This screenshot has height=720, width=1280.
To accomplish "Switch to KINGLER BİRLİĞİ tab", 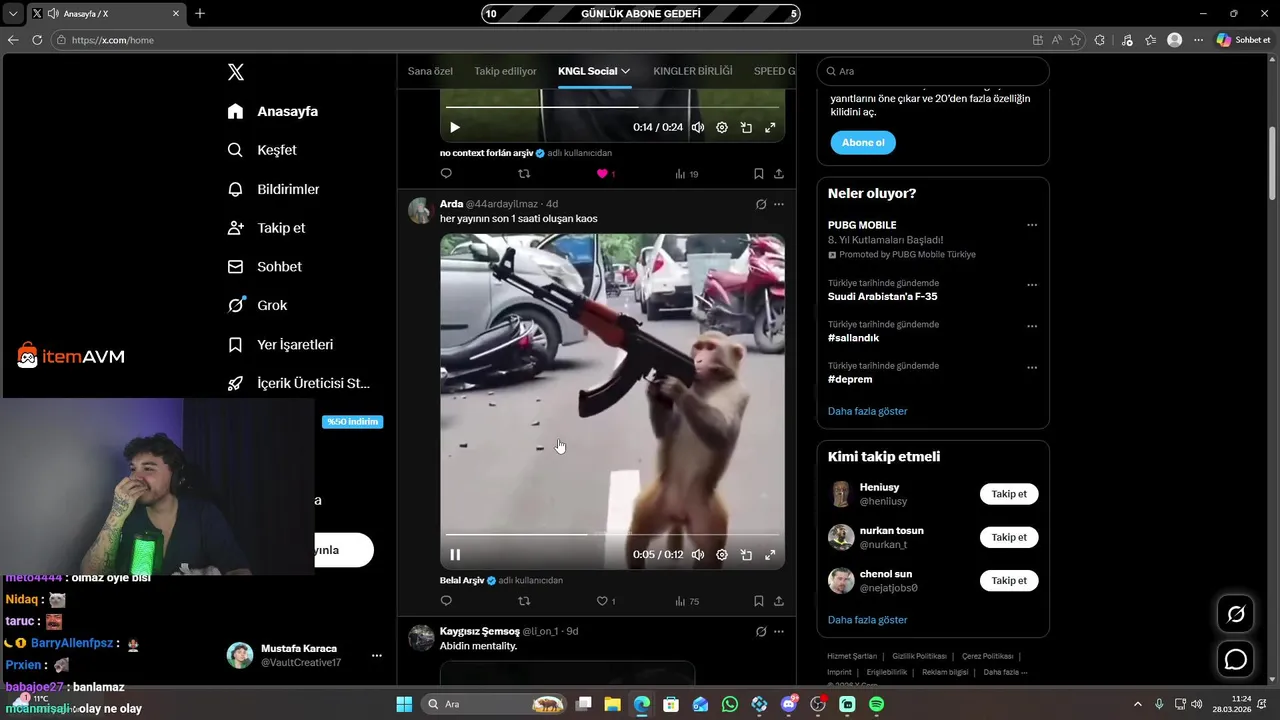I will (693, 71).
